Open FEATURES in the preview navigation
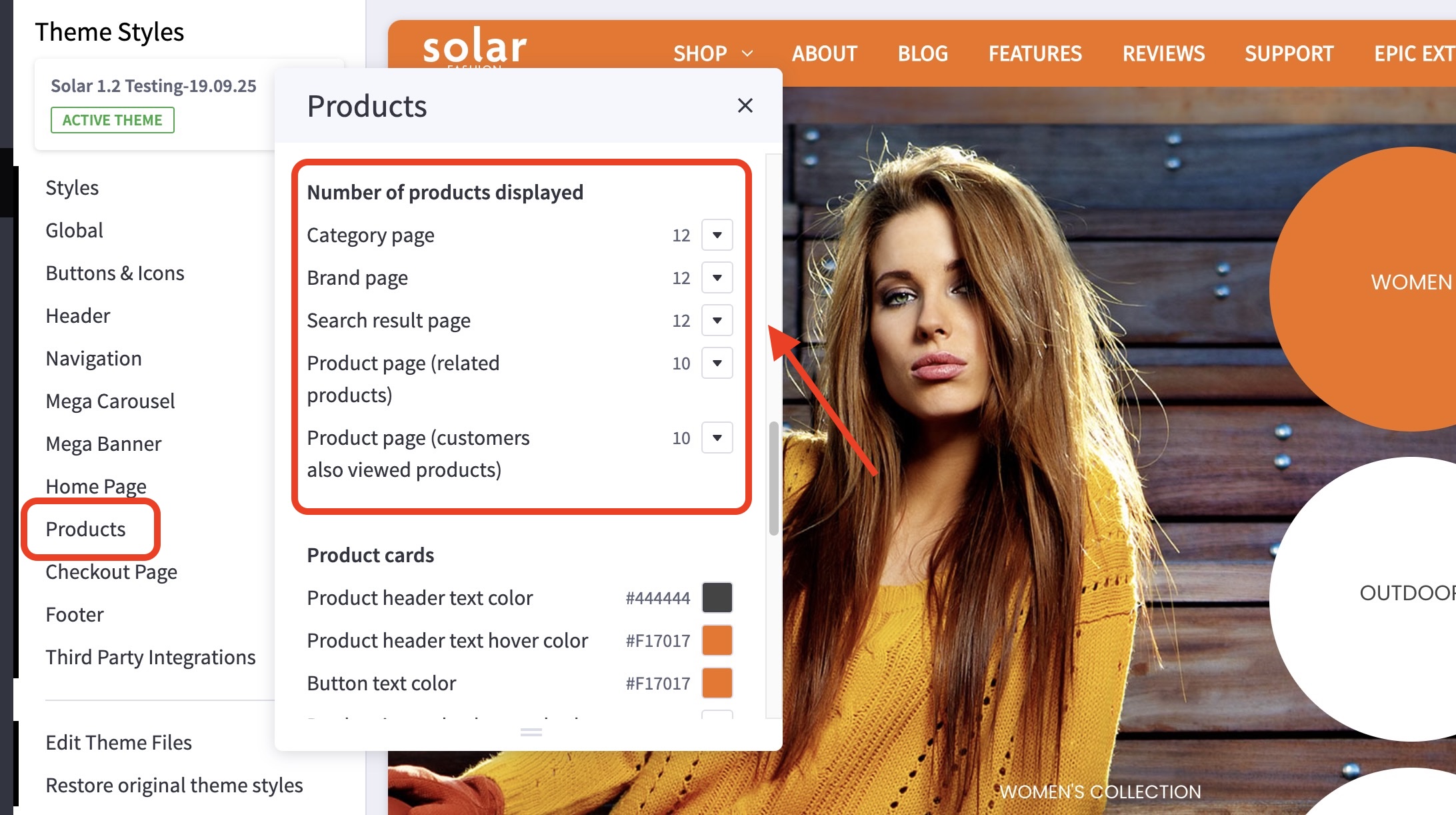 tap(1035, 53)
